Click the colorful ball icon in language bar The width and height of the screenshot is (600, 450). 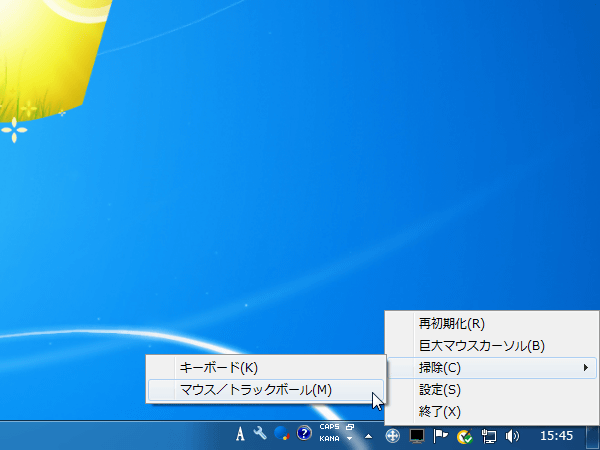282,435
